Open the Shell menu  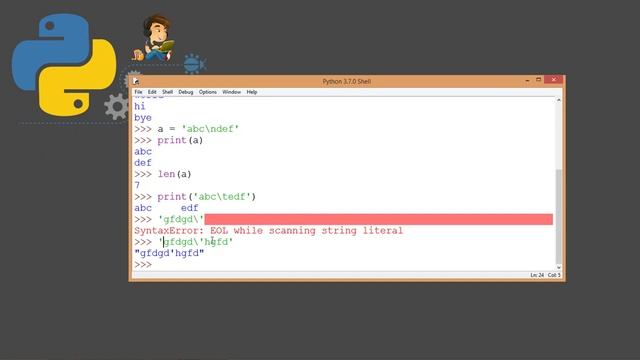click(x=167, y=92)
